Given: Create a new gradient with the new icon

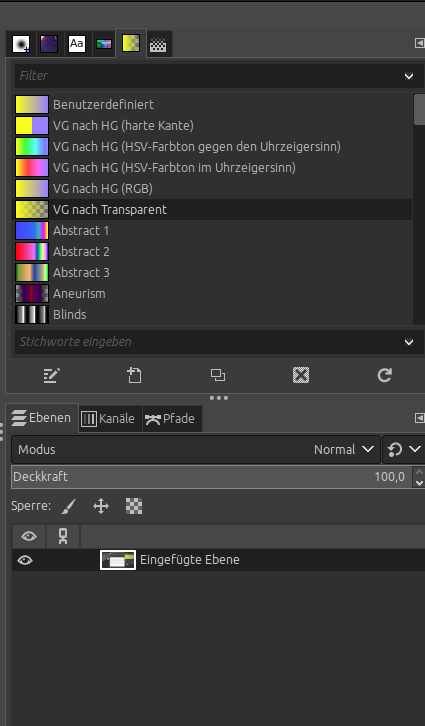Looking at the screenshot, I should click(x=135, y=375).
